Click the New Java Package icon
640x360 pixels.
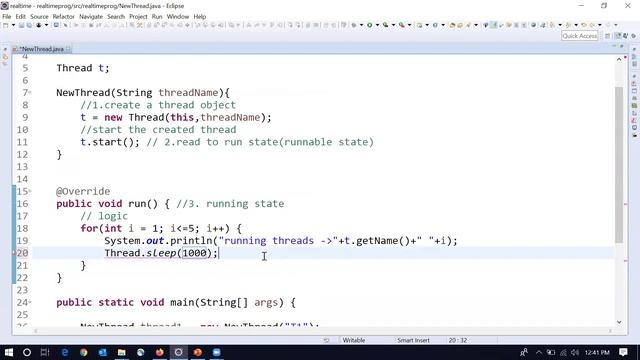tap(419, 25)
